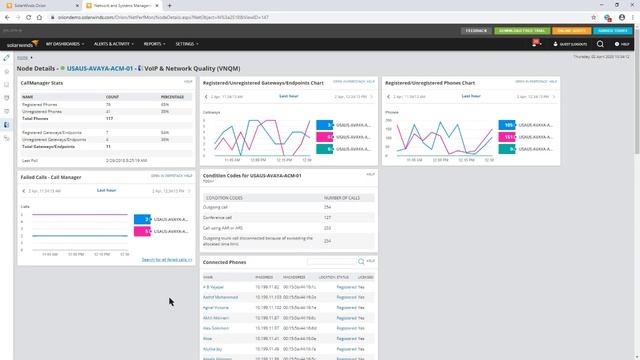The image size is (640, 360).
Task: Switch to the Network and Systems Manager tab
Action: point(122,6)
